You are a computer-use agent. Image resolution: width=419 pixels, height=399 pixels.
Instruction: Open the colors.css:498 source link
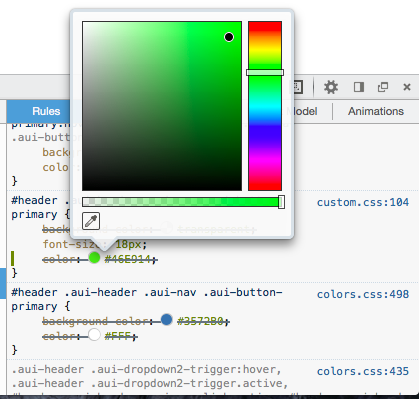click(363, 294)
